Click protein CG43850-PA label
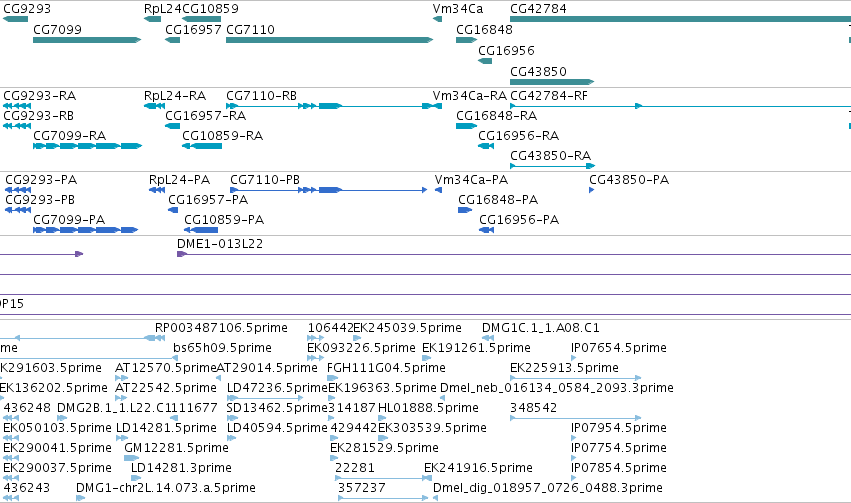The width and height of the screenshot is (851, 503). pos(630,180)
